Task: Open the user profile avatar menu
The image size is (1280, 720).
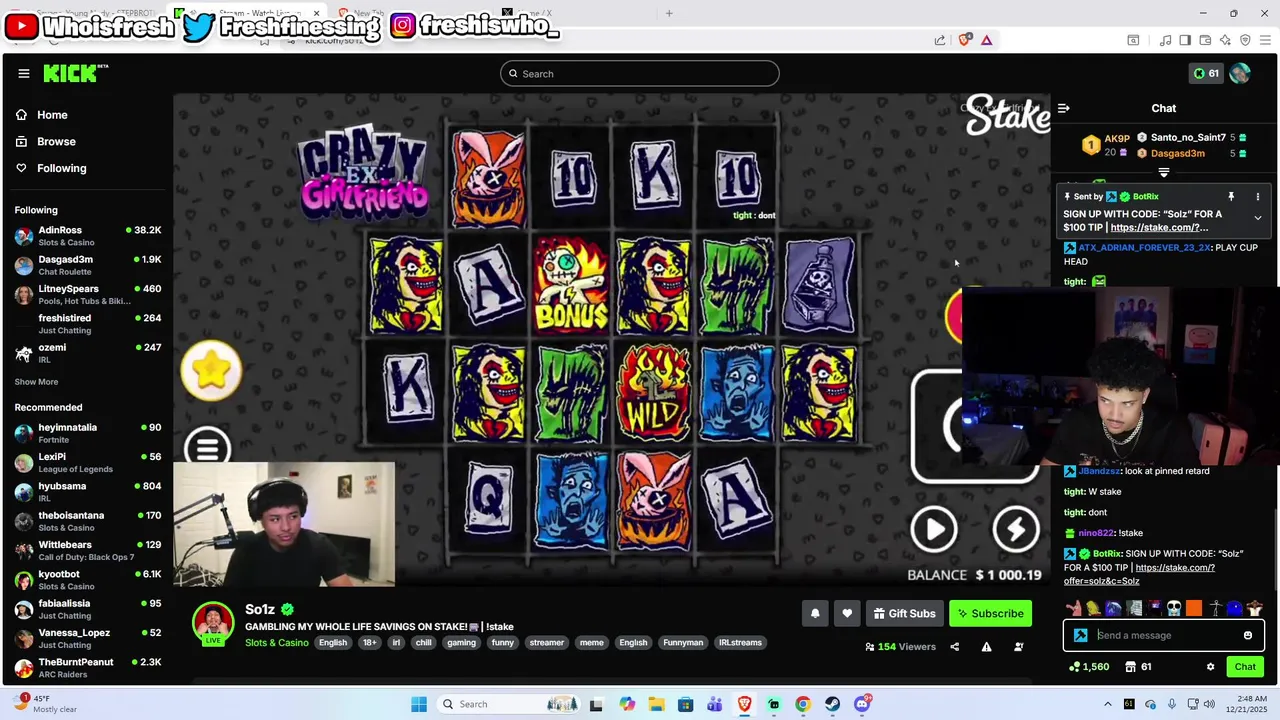Action: pyautogui.click(x=1240, y=73)
